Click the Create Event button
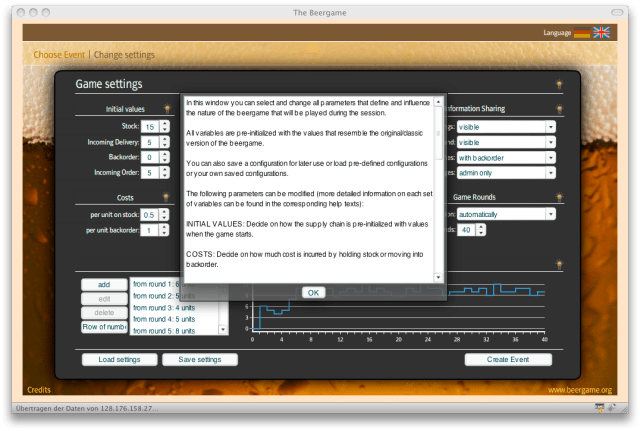The image size is (640, 431). click(508, 360)
